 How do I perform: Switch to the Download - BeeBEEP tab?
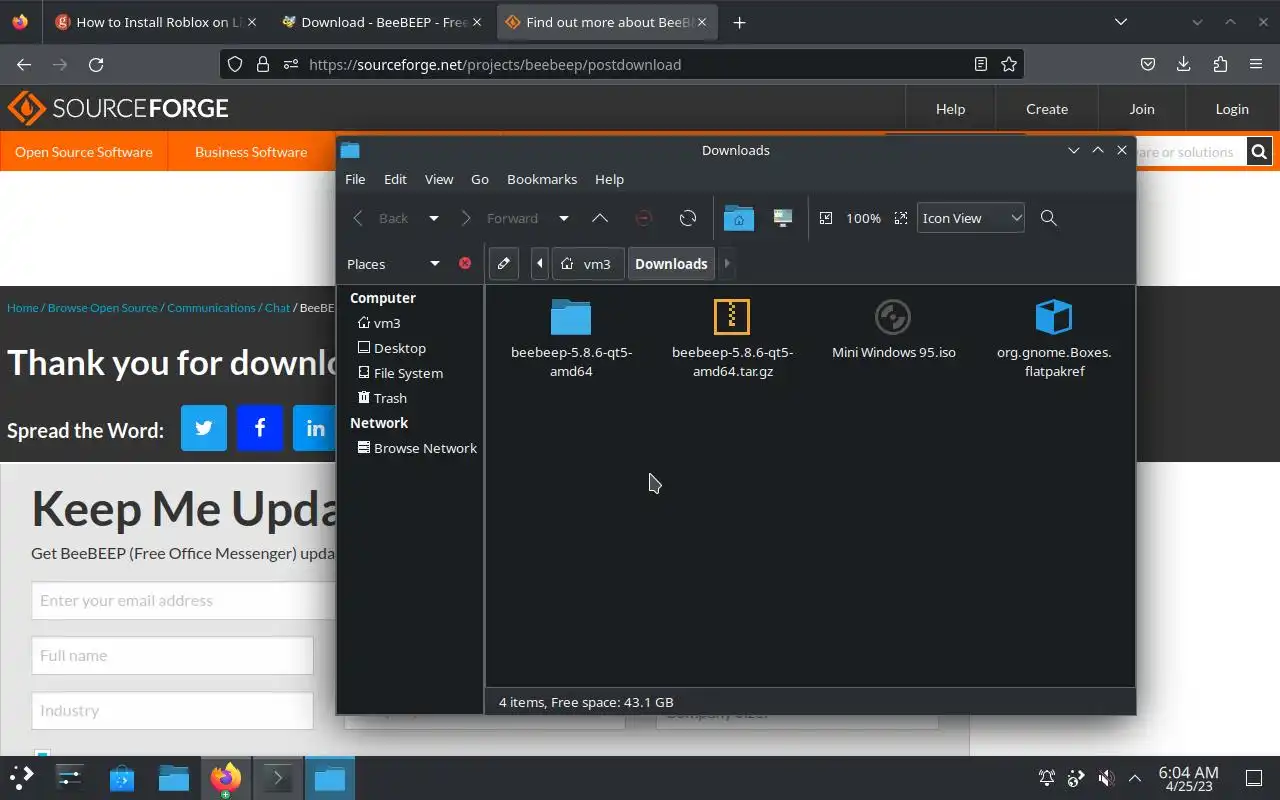(381, 22)
